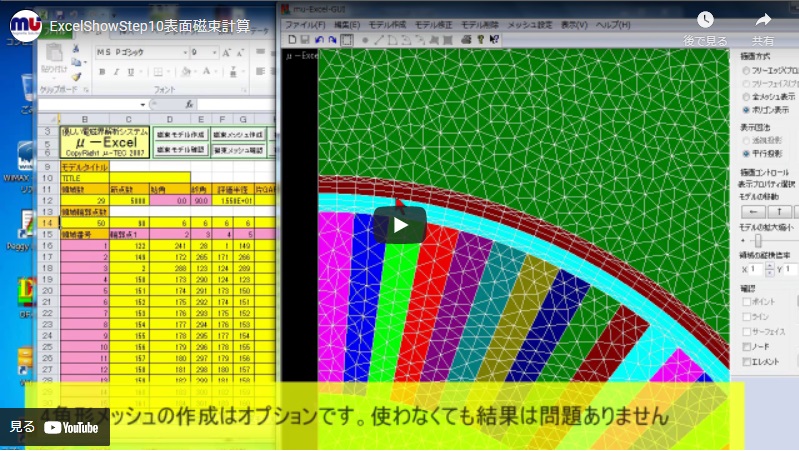Viewport: 799px width, 451px height.
Task: Open the Name Box dropdown arrow
Action: point(143,104)
